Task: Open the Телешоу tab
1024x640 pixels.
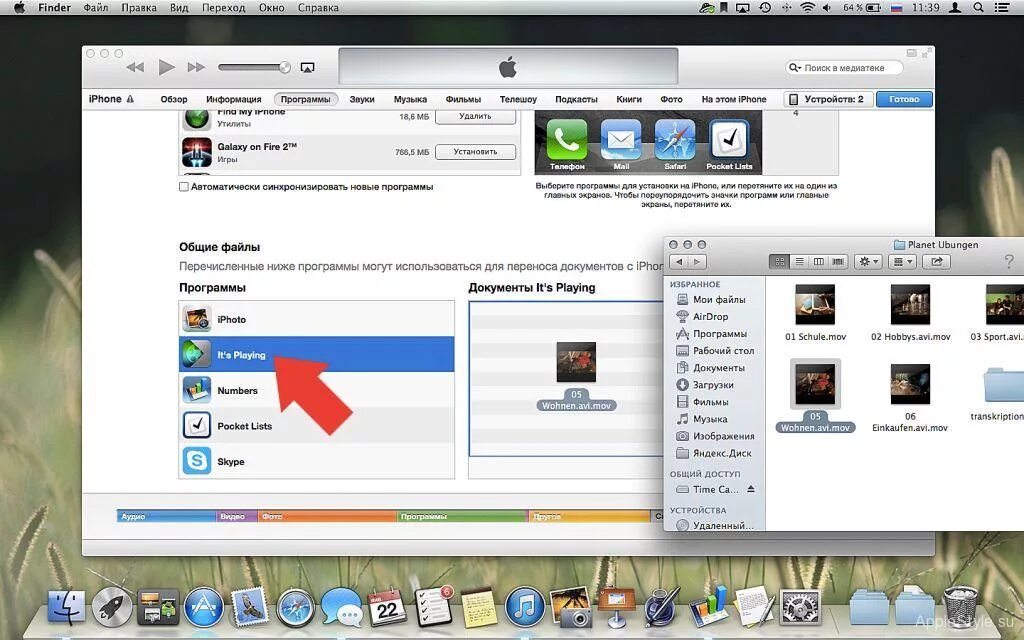Action: [518, 99]
